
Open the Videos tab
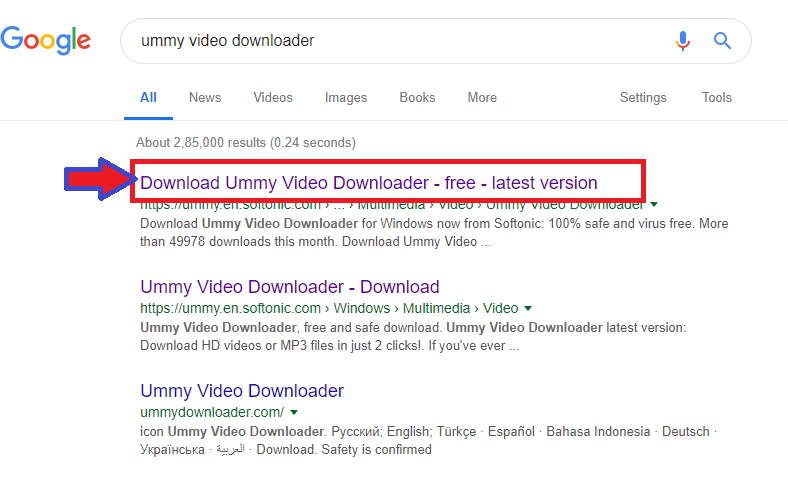point(273,98)
